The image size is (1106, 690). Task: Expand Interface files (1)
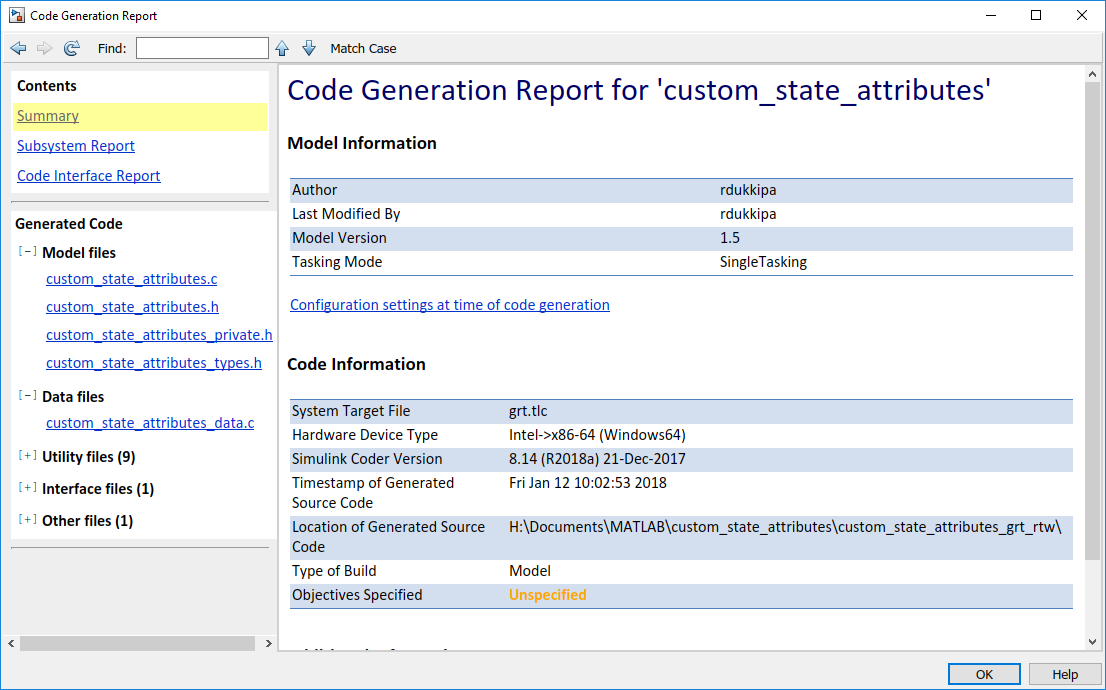point(25,488)
